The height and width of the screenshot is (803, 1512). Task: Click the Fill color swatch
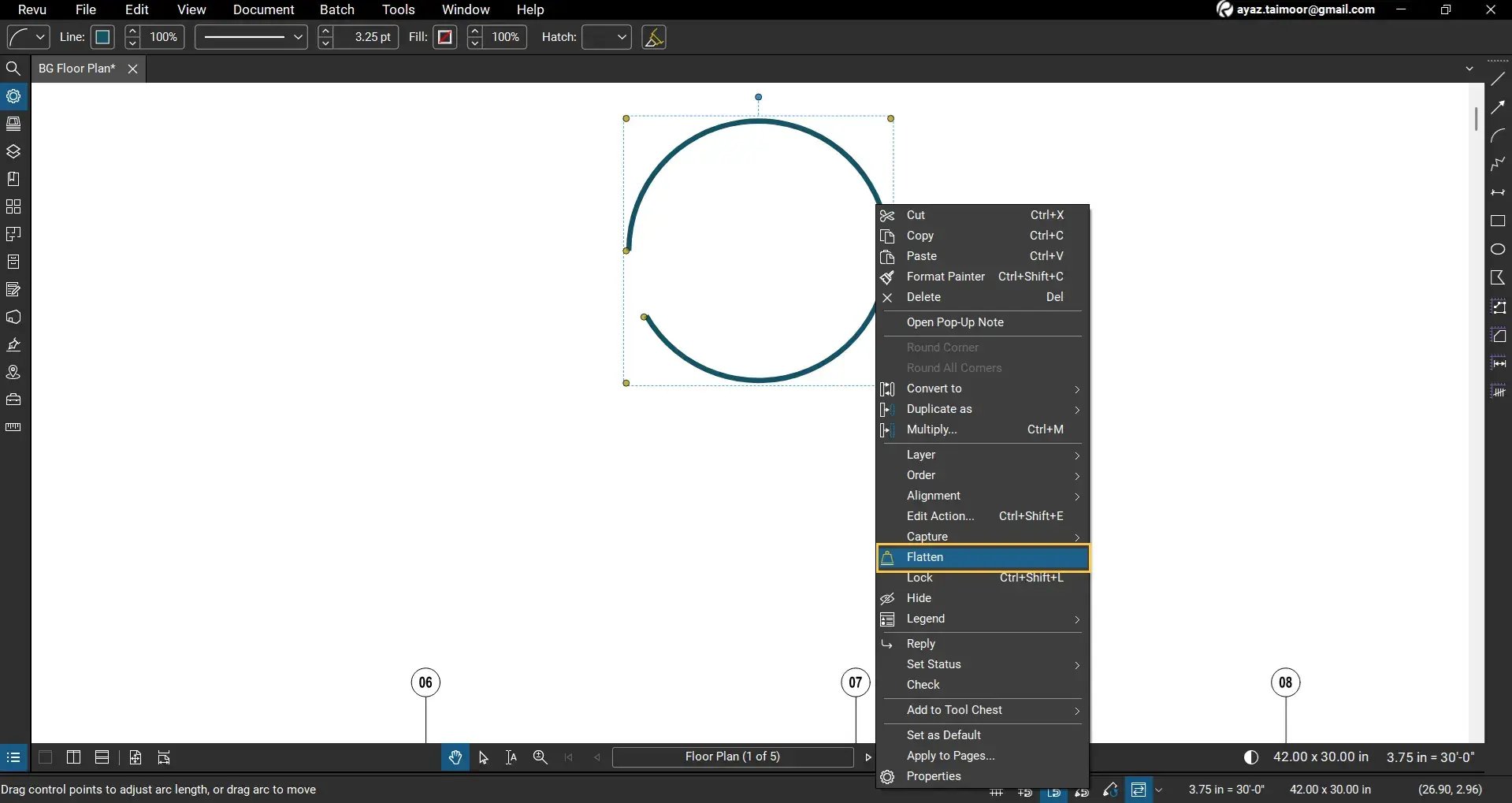click(x=444, y=37)
